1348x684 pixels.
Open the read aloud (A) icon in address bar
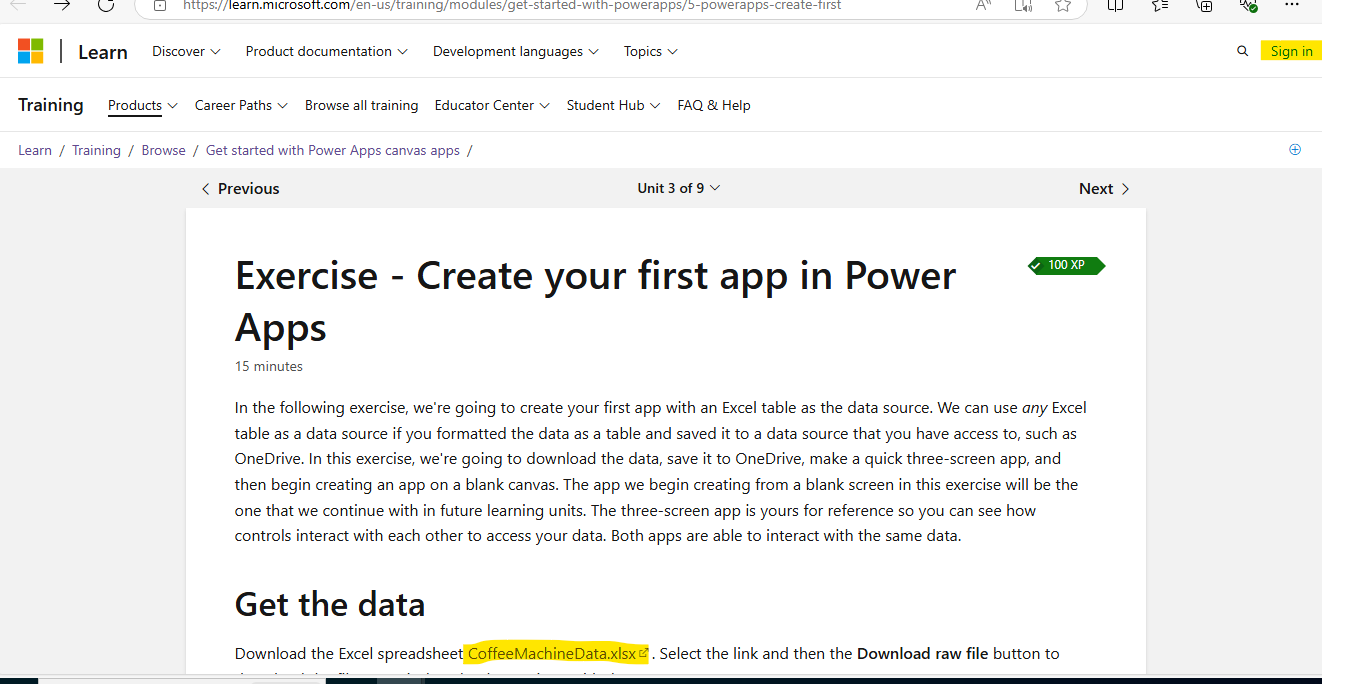984,5
